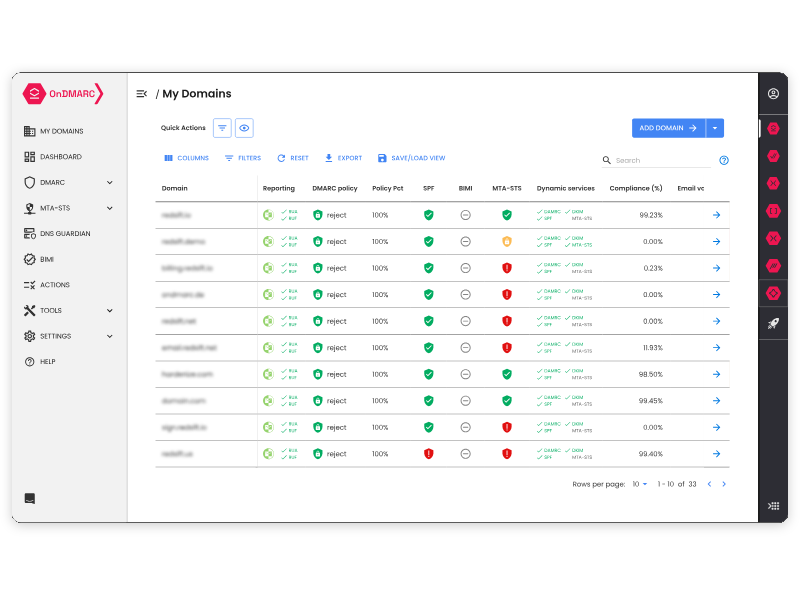Click the user profile icon
Image resolution: width=800 pixels, height=600 pixels.
point(773,94)
